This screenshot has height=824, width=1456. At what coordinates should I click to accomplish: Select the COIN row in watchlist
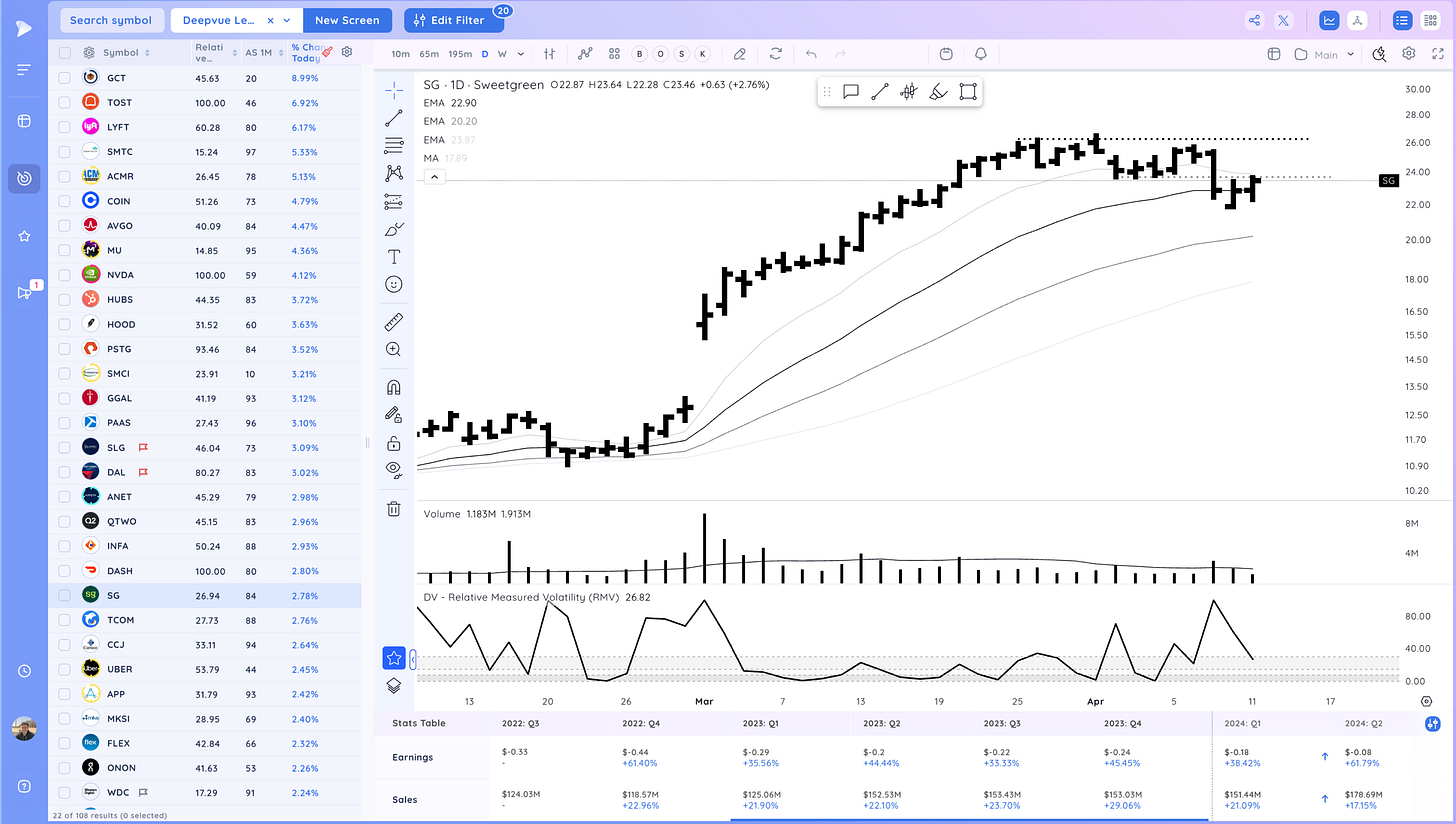(x=205, y=201)
